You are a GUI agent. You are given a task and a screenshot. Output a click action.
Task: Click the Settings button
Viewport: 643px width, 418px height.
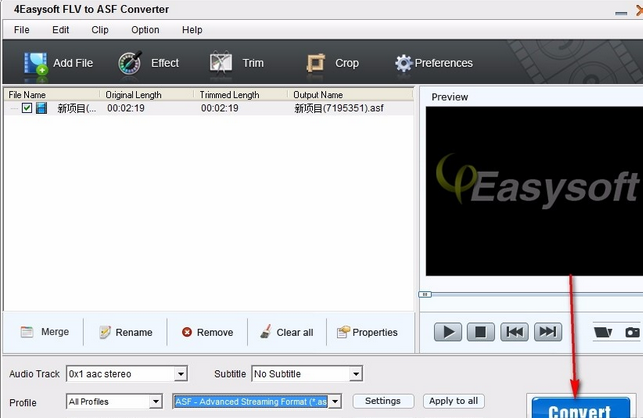(x=383, y=401)
